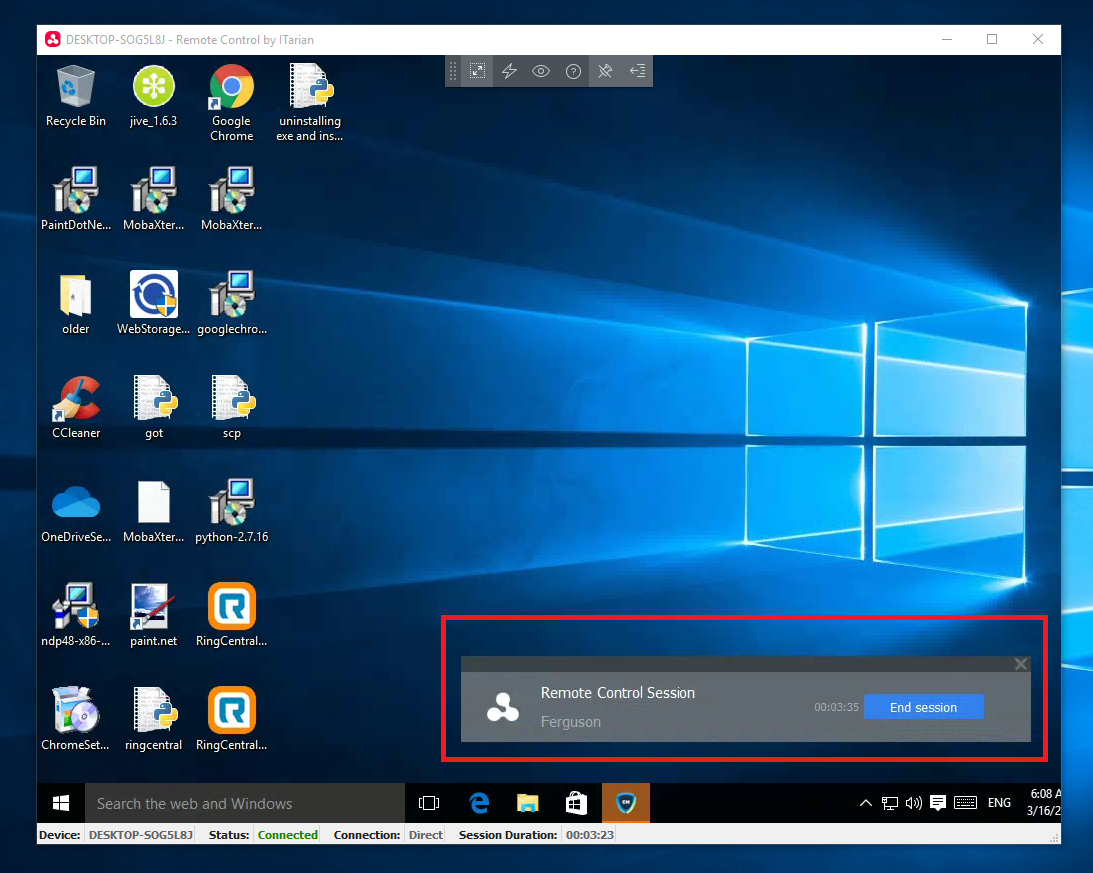
Task: Open File Explorer from the taskbar
Action: [528, 803]
